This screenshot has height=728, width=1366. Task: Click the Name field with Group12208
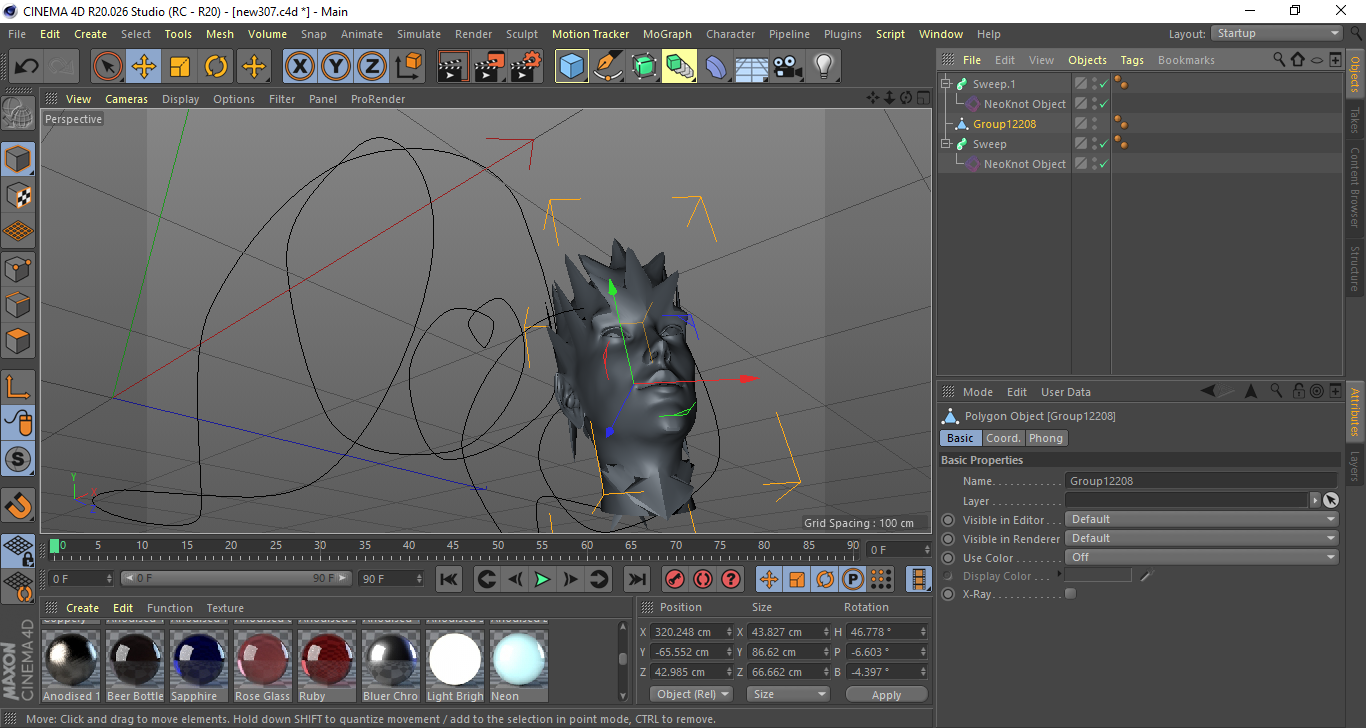point(1201,481)
